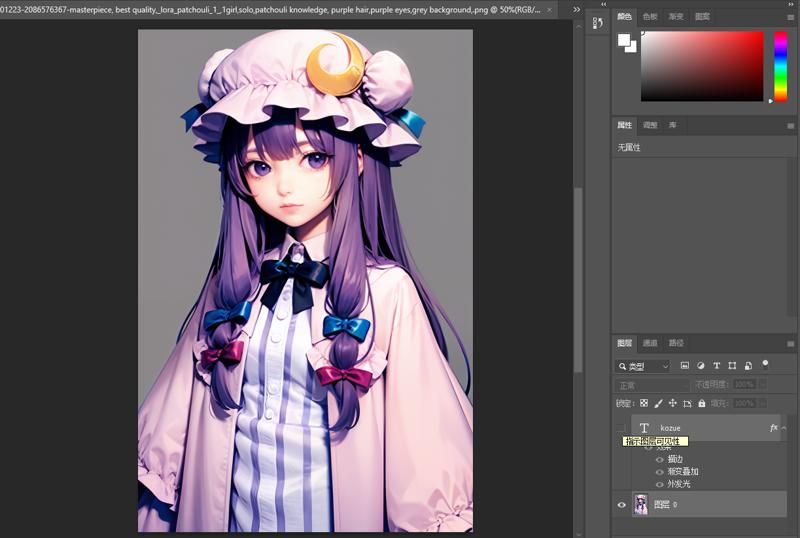Click the background color swatch
Screen dimensions: 800x538
pos(633,48)
